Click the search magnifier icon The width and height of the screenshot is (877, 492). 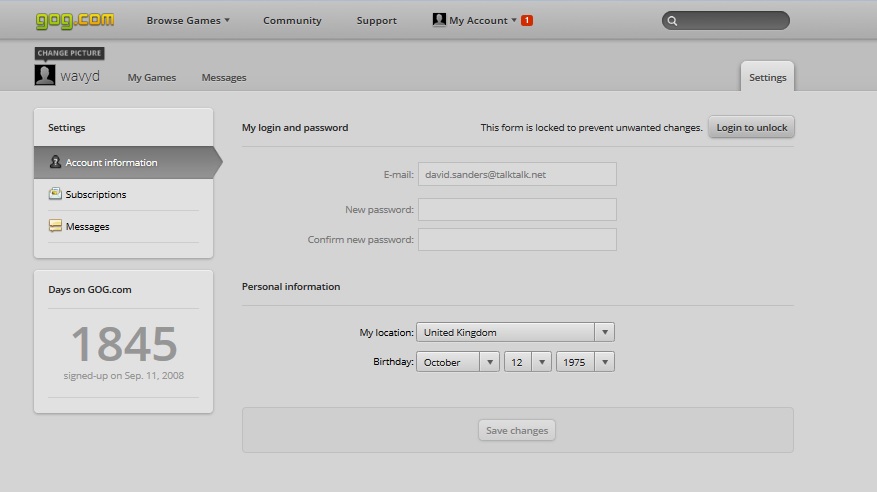point(672,21)
